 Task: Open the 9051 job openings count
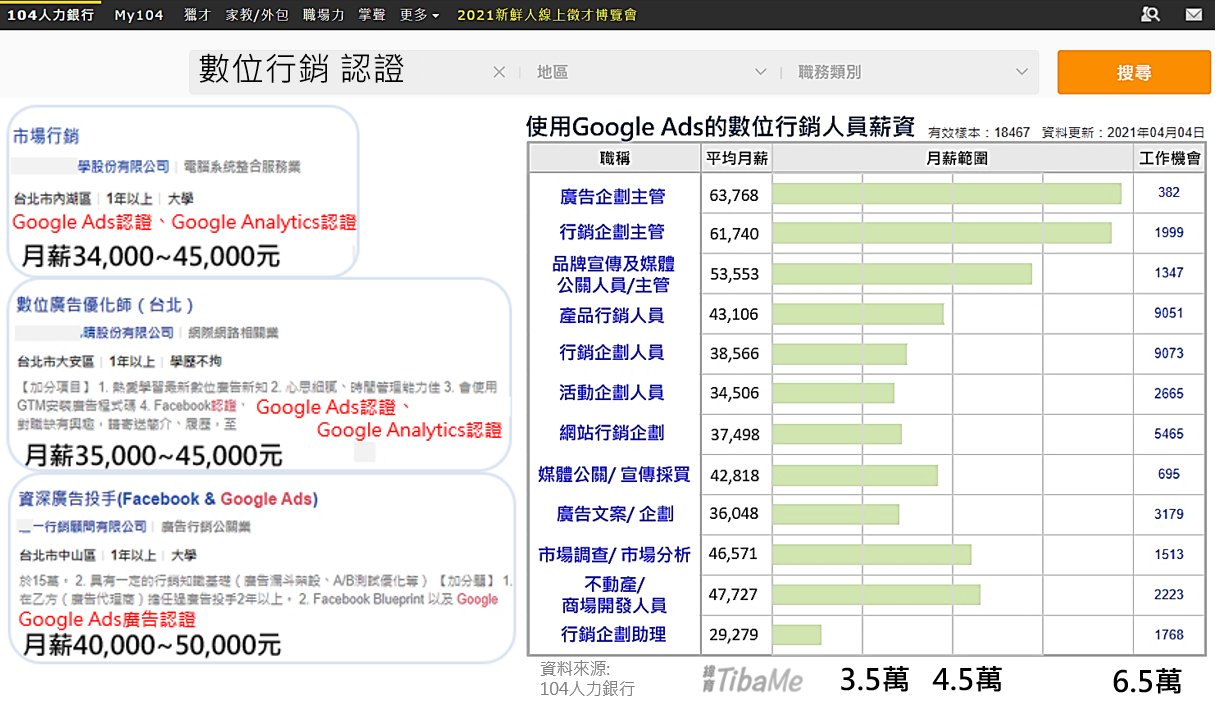click(1169, 313)
